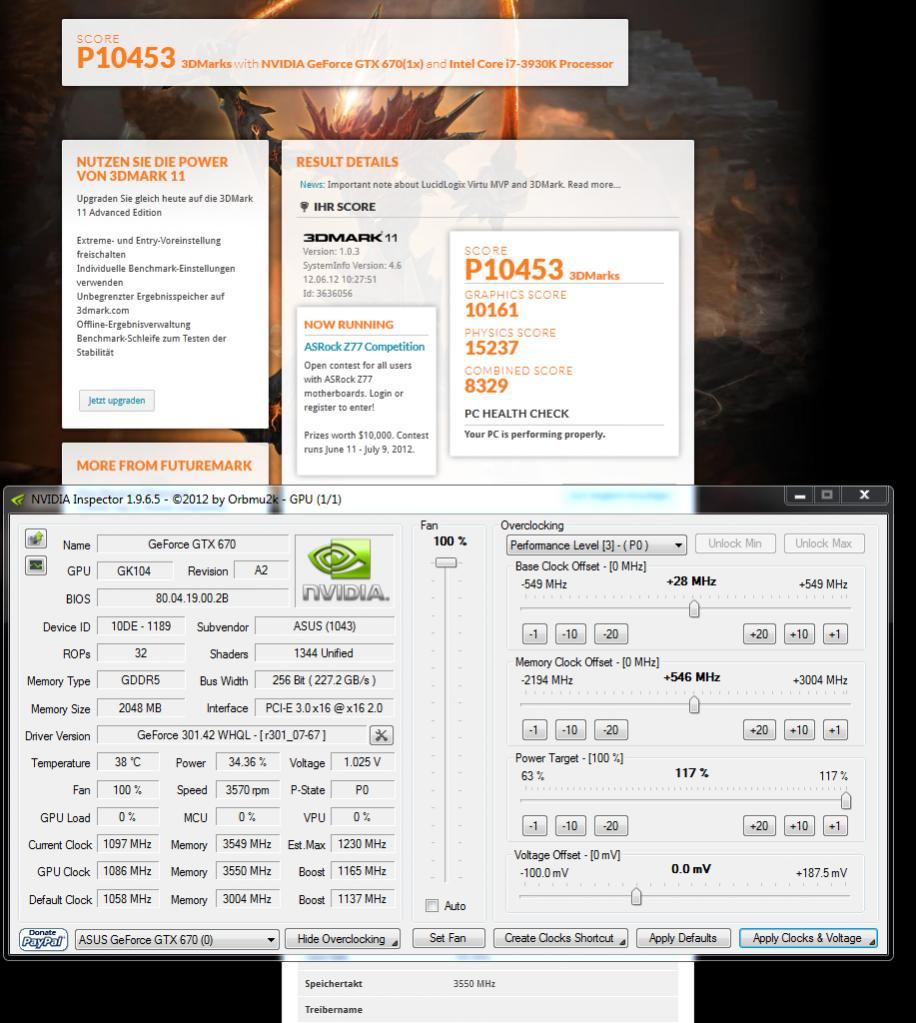Screen dimensions: 916x1023
Task: Click the Memory Size value 2048 MB
Action: pos(141,708)
